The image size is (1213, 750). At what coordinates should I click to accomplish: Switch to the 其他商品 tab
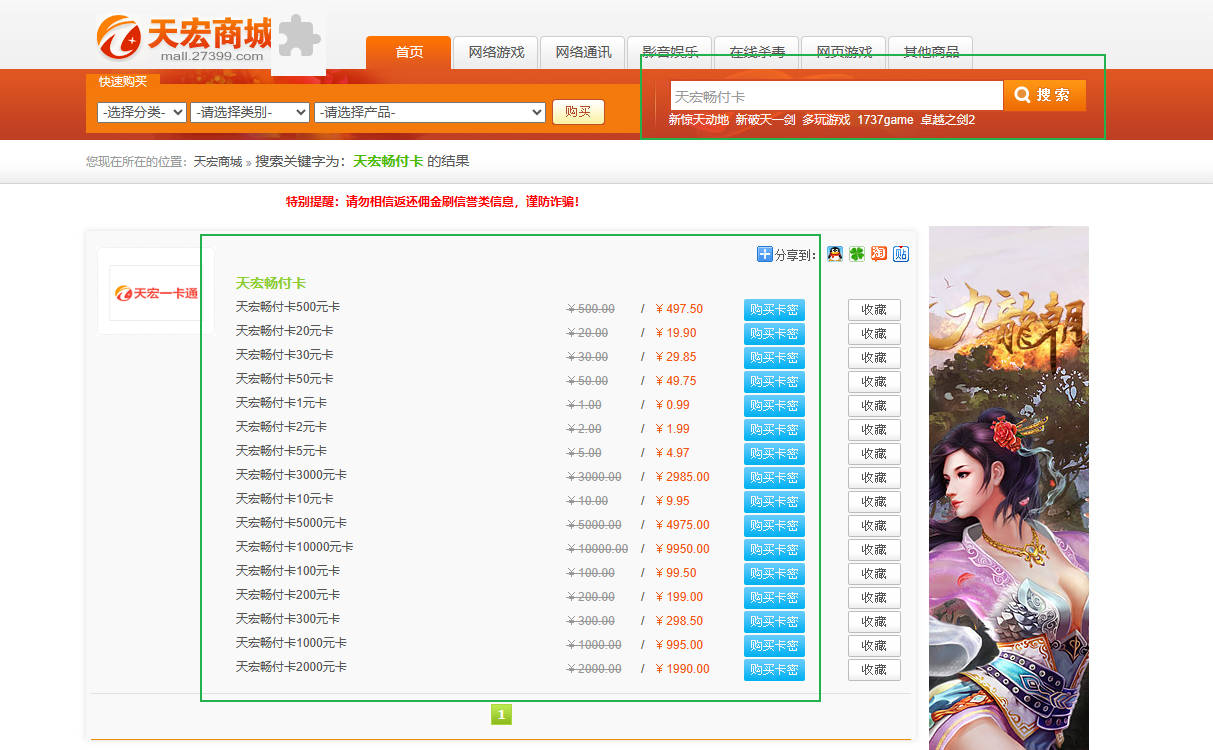931,52
